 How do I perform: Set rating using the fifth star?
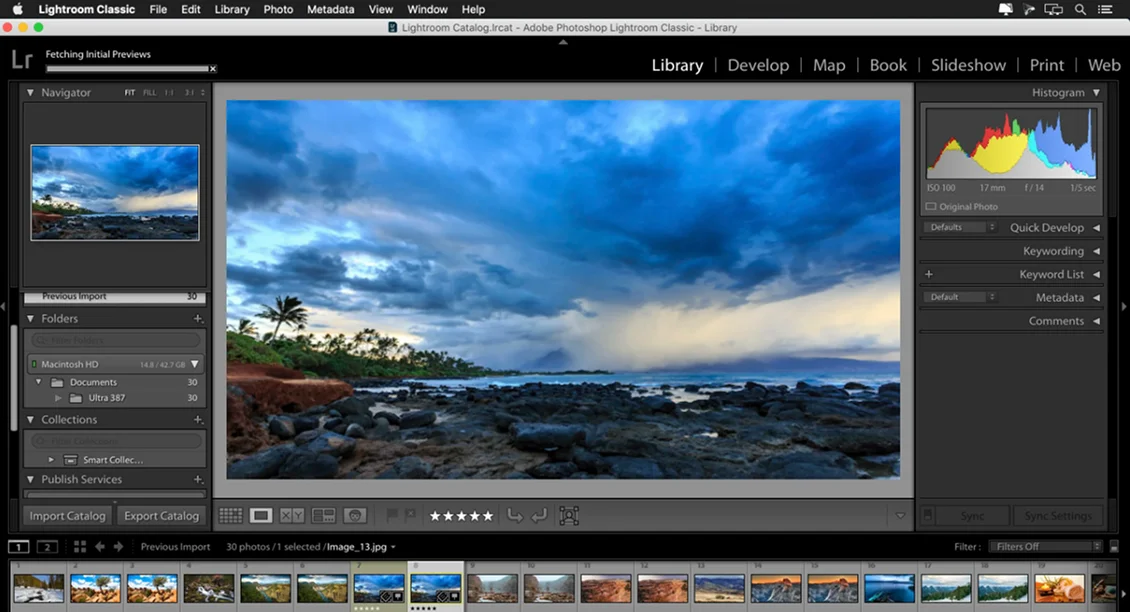(488, 516)
